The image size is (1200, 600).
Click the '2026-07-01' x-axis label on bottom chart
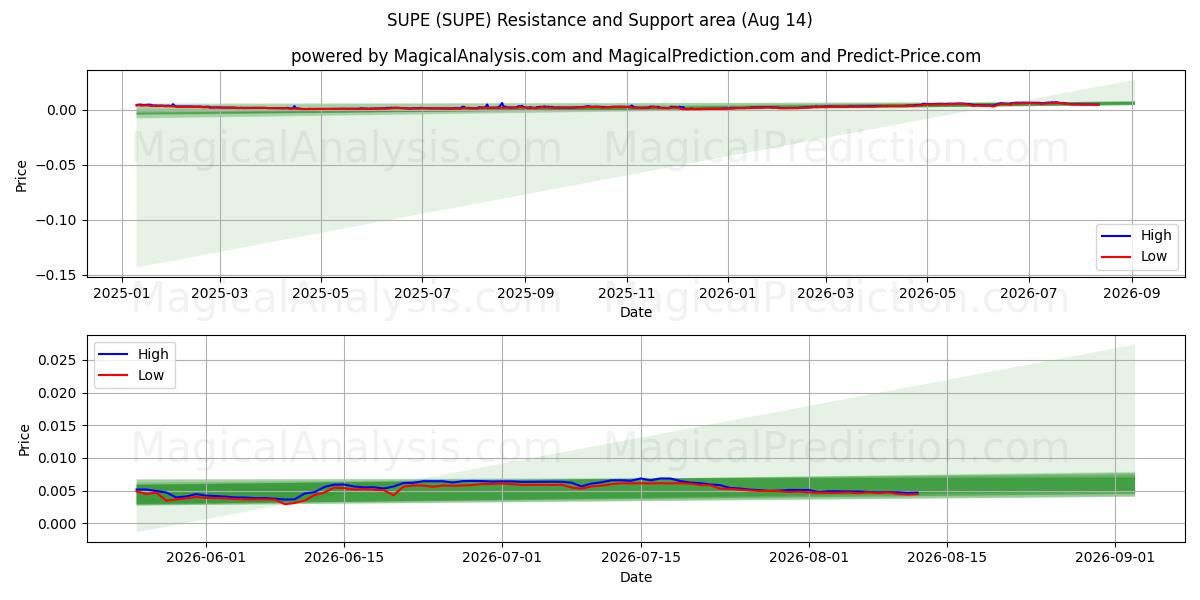pyautogui.click(x=502, y=559)
